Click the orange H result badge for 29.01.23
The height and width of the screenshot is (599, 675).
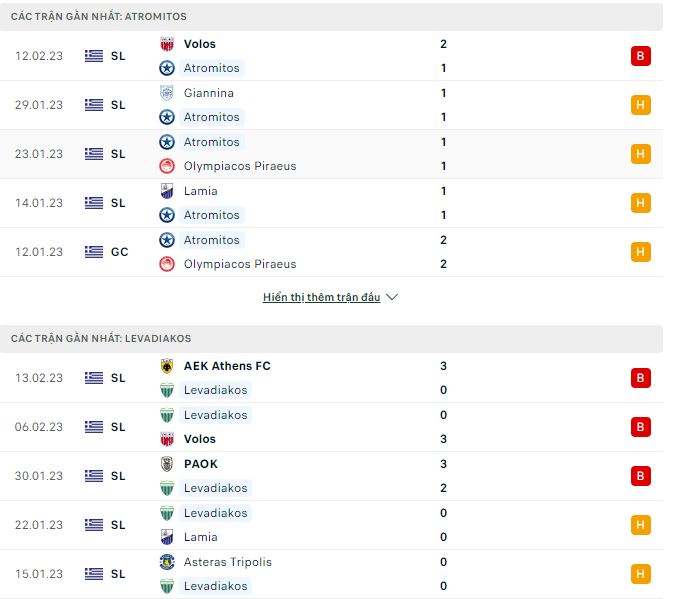[x=640, y=105]
